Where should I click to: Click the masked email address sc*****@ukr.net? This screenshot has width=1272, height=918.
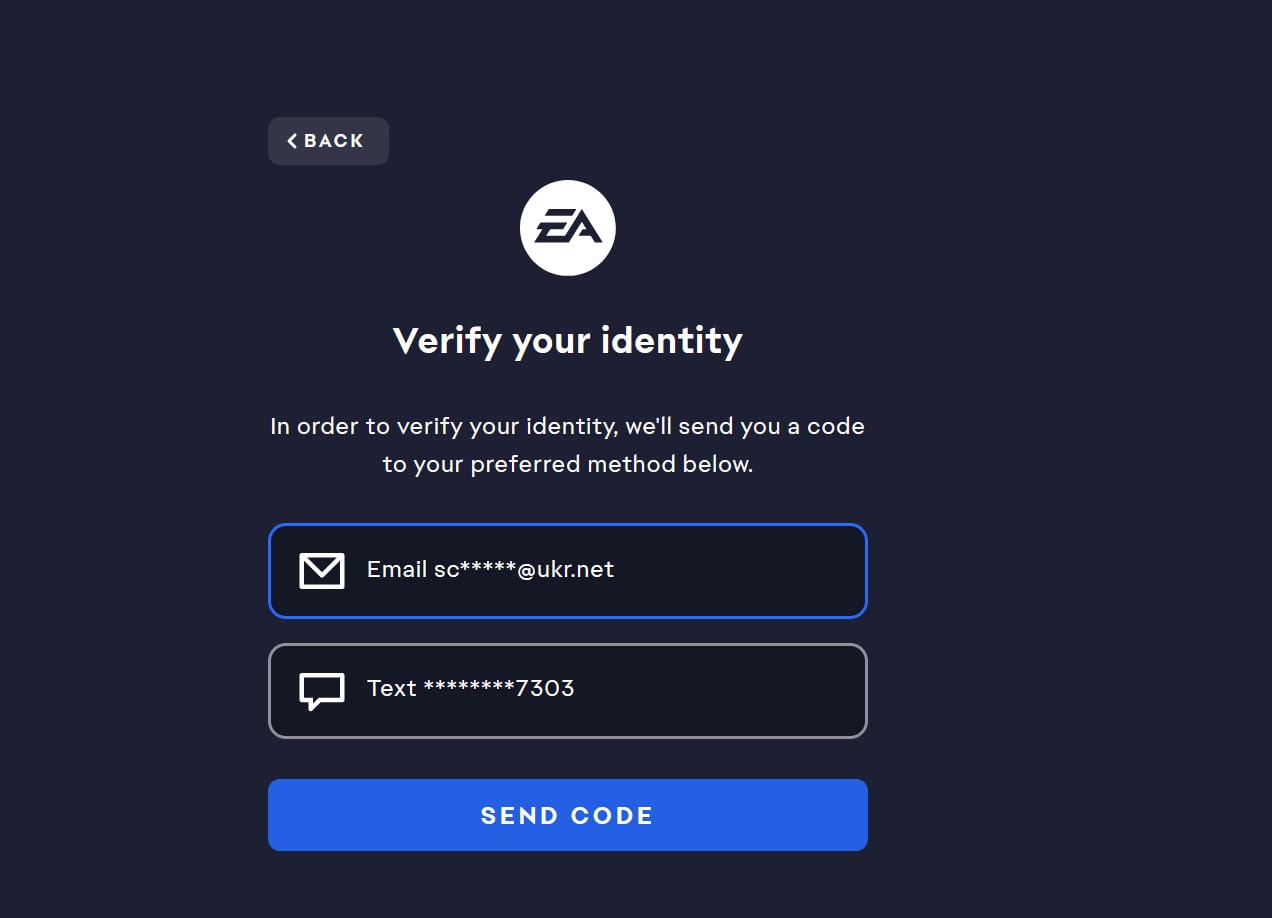point(524,570)
